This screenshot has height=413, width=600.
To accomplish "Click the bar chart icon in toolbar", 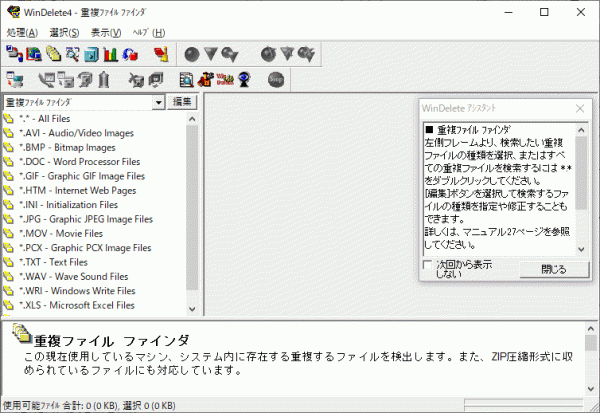I will [x=111, y=53].
